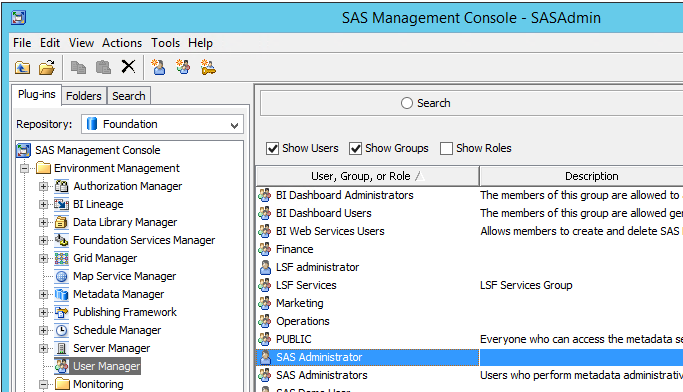Collapse the Monitoring folder node

tap(43, 384)
